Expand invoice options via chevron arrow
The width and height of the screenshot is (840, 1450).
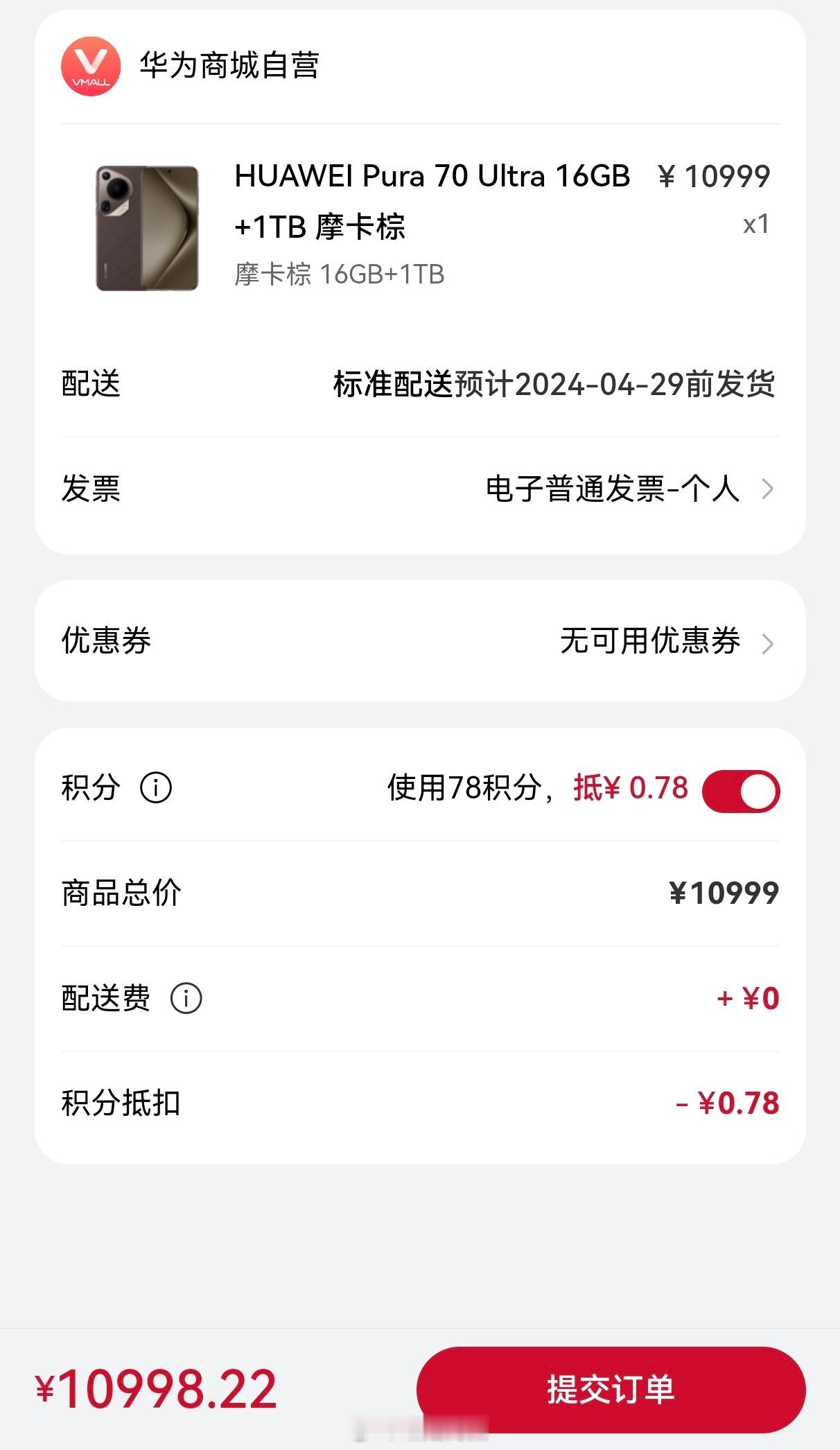point(767,489)
